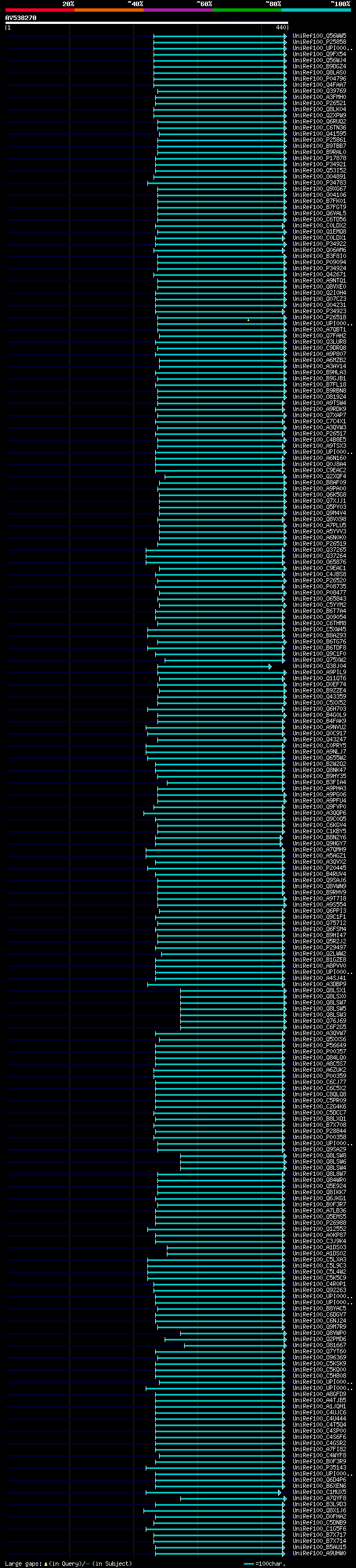Select hit UniRef100_P04796
Image resolution: width=356 pixels, height=1568 pixels.
pyautogui.click(x=319, y=79)
